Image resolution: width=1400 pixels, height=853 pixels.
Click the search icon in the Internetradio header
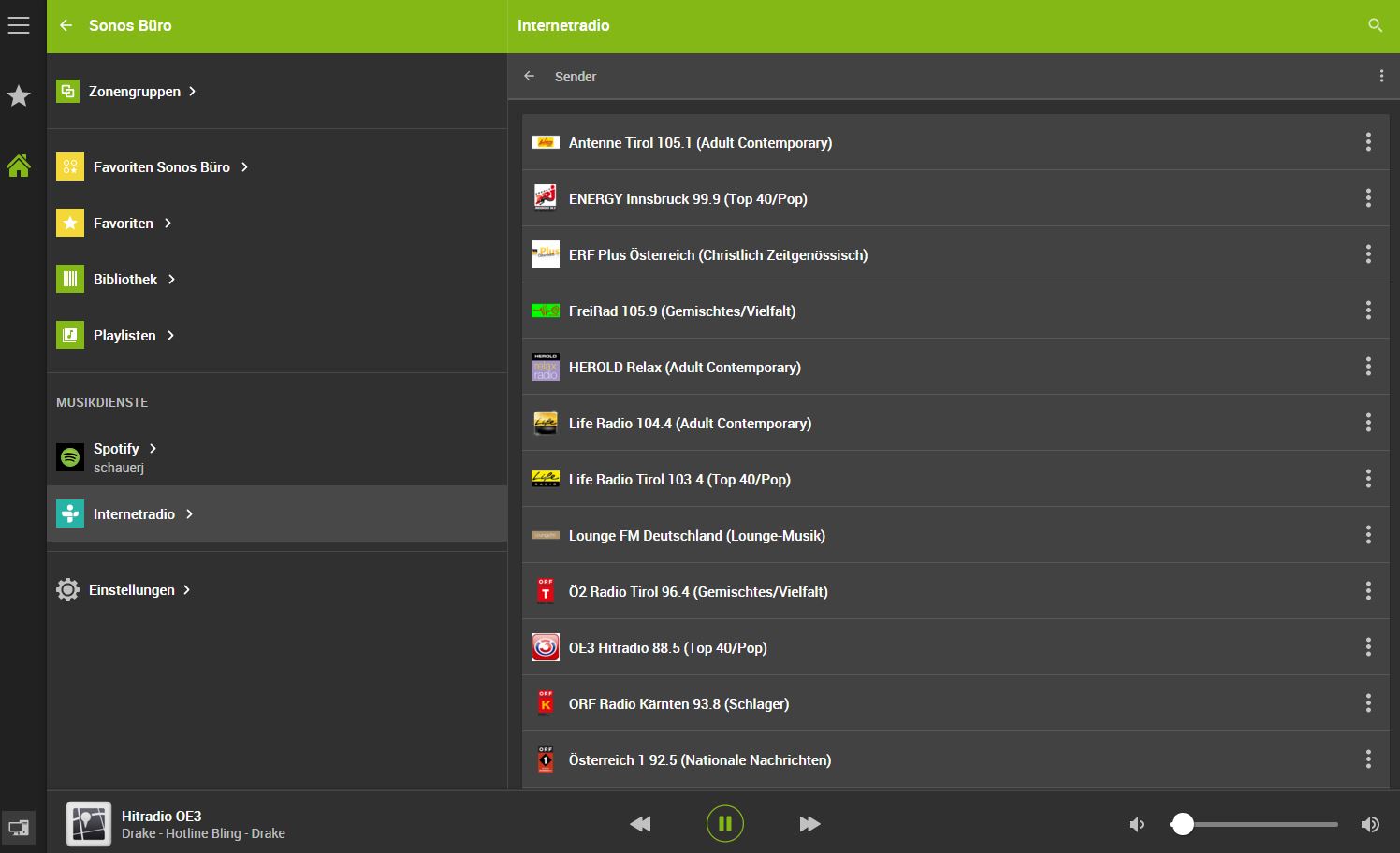(1375, 25)
